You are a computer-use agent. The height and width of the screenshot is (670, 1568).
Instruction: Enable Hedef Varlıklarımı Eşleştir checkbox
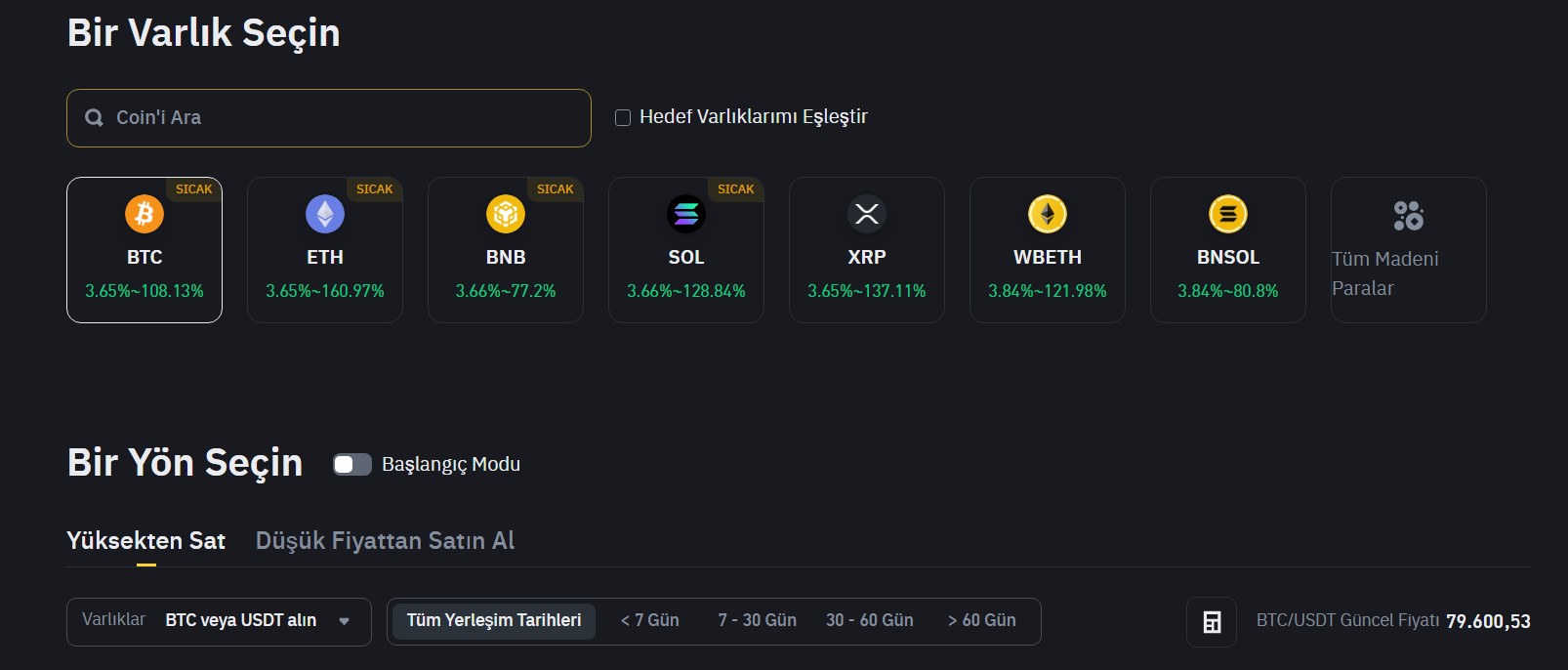(623, 117)
